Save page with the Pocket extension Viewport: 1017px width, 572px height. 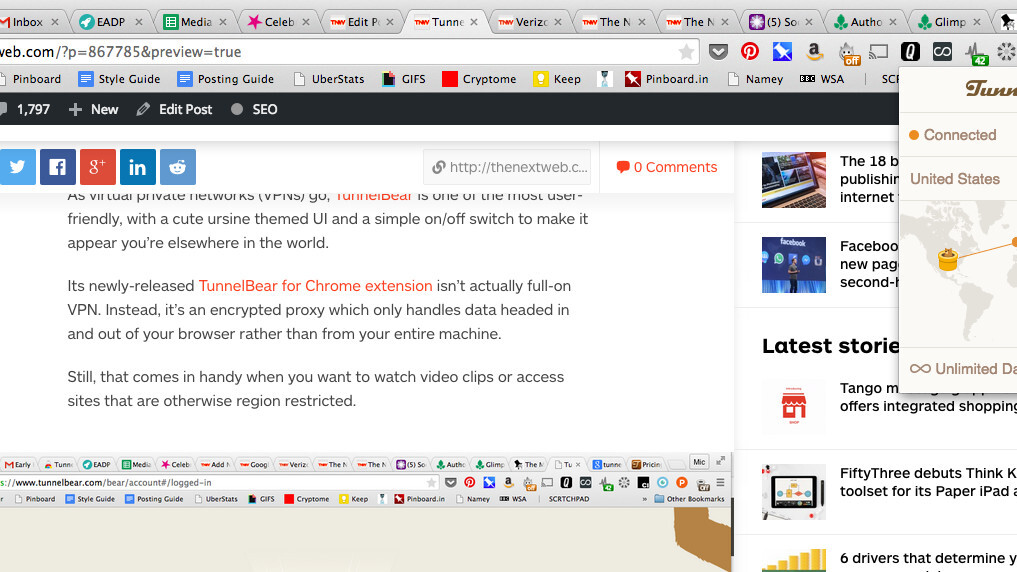point(718,52)
